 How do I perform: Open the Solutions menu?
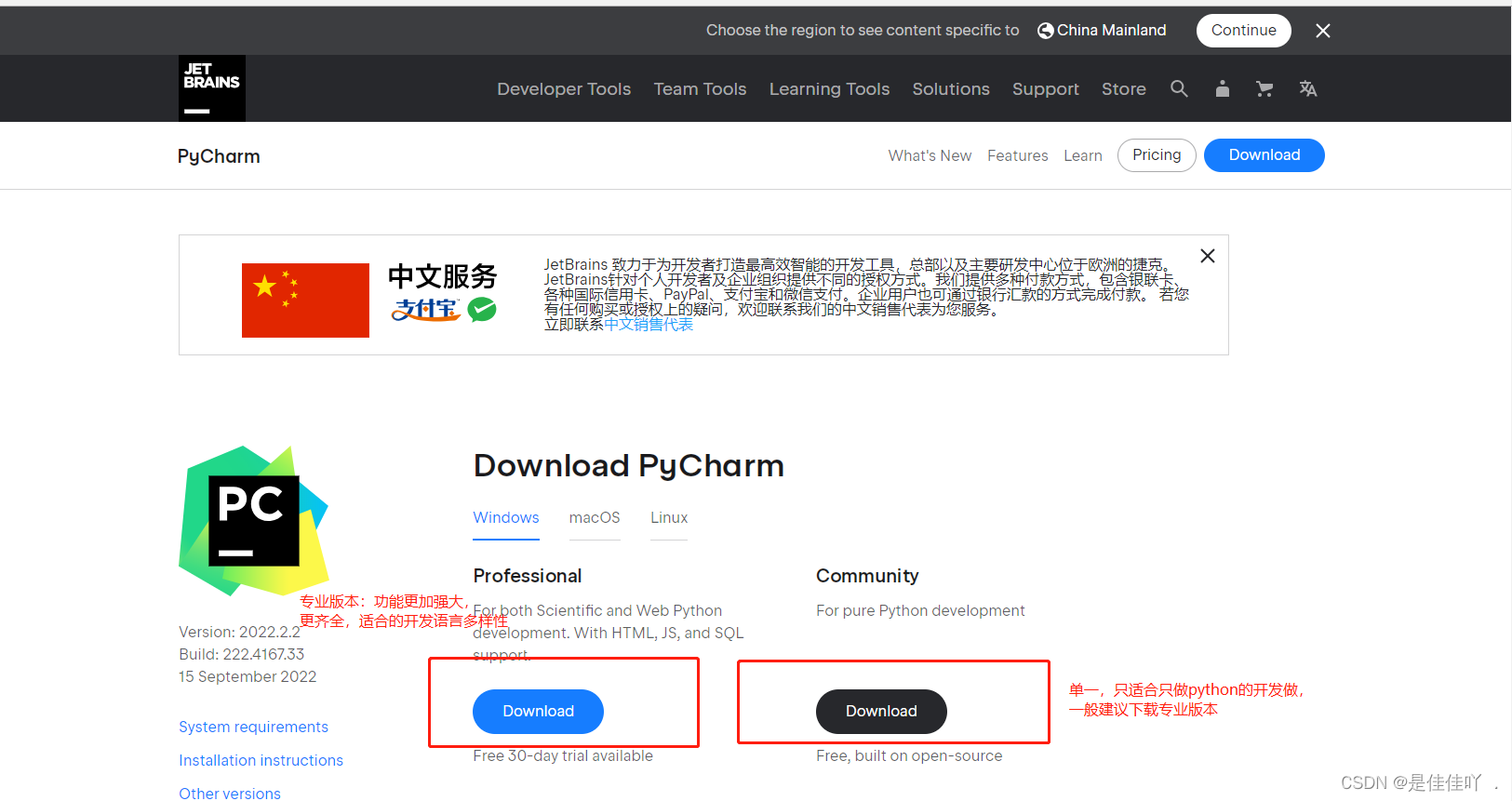[951, 89]
